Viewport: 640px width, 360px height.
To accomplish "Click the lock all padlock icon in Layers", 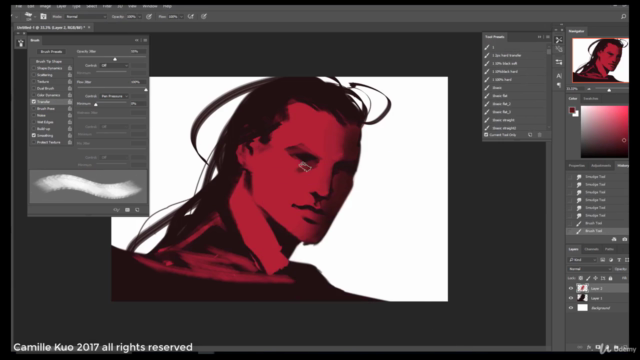I will [610, 278].
